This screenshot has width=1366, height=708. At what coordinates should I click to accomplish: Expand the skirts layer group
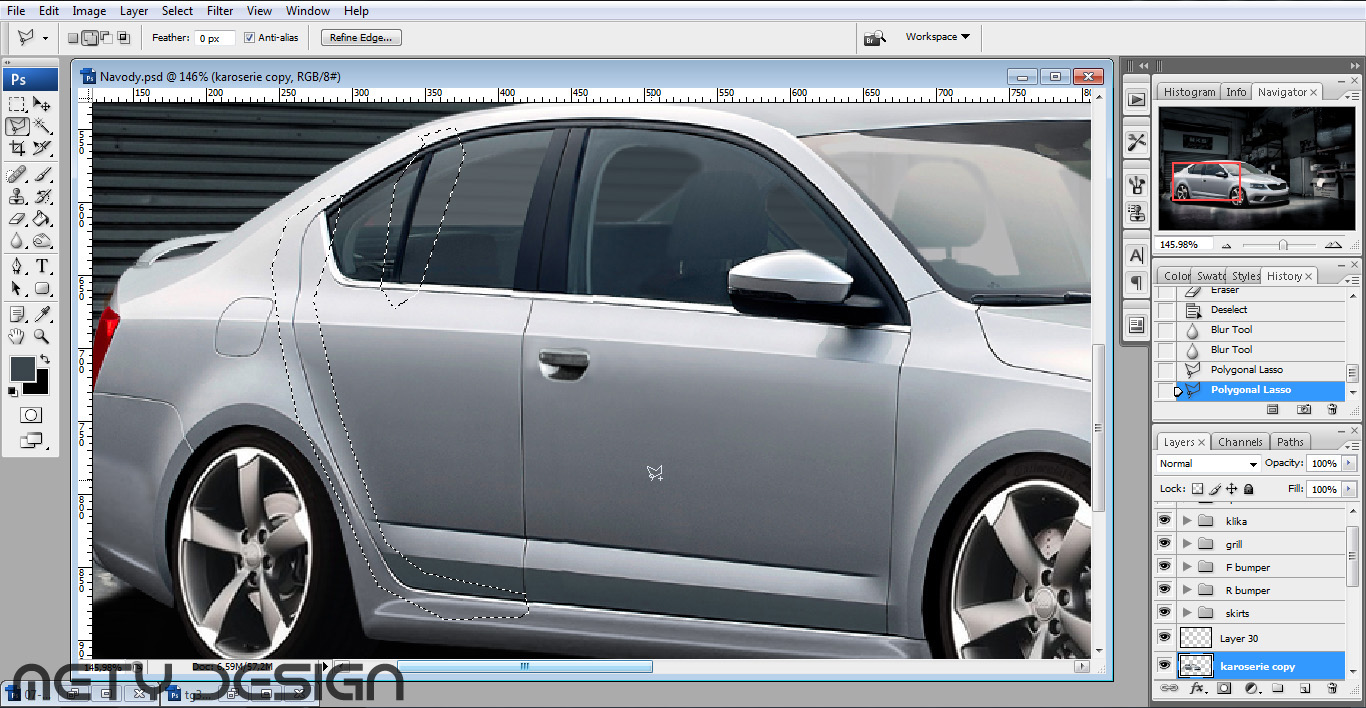[x=1187, y=613]
